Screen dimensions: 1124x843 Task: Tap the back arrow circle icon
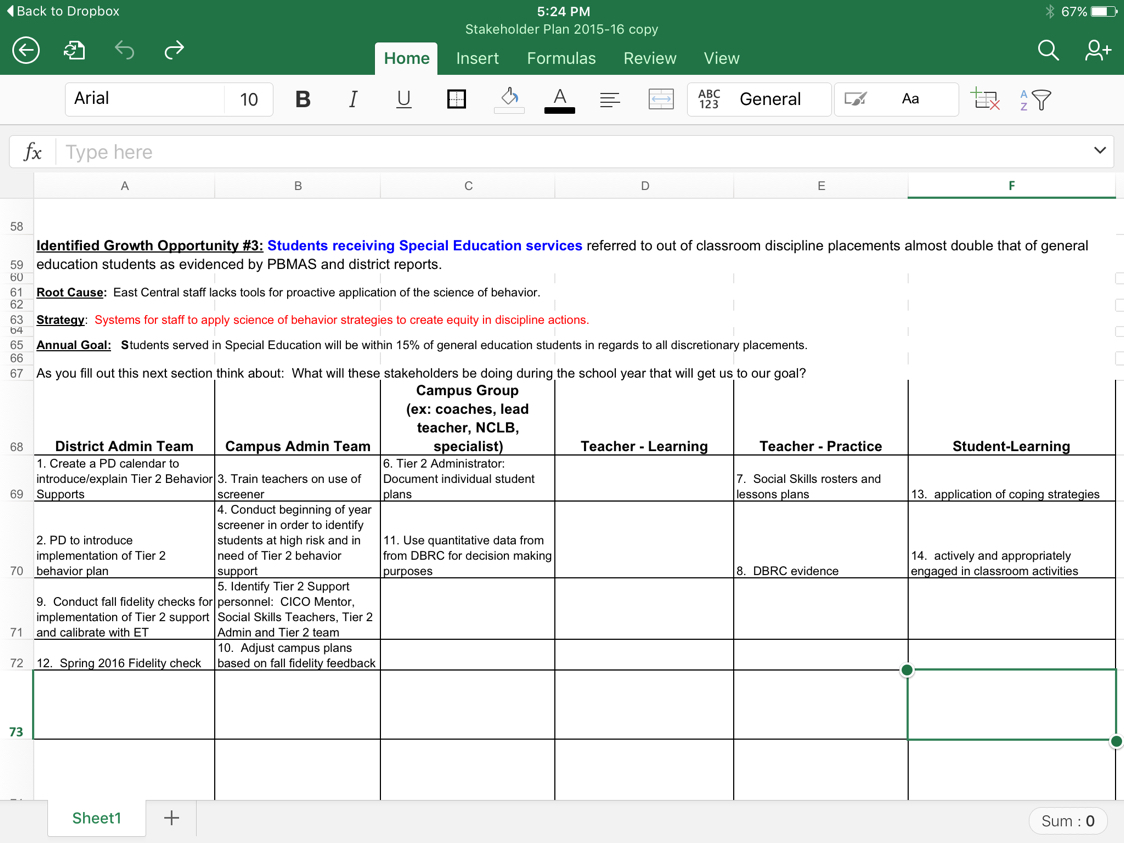click(26, 50)
